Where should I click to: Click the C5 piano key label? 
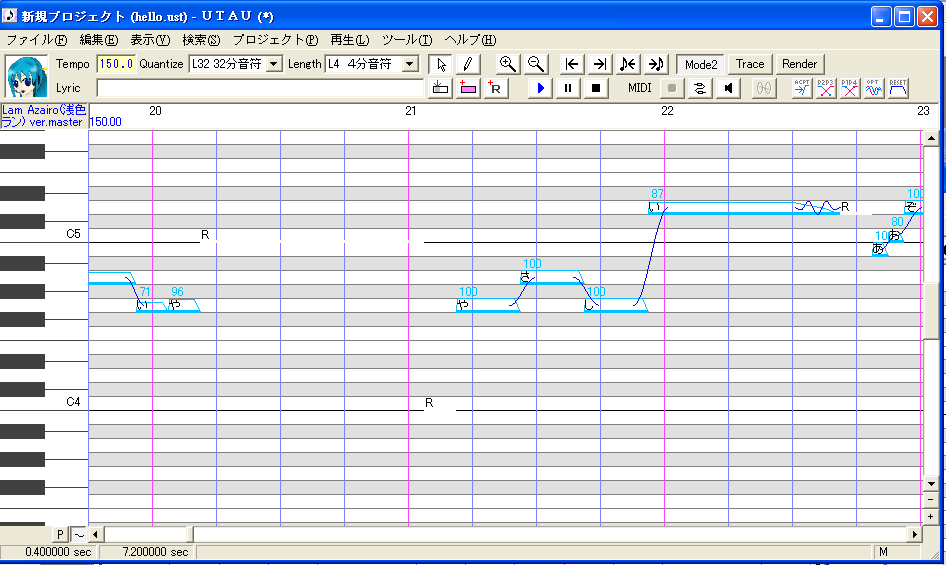(x=73, y=234)
